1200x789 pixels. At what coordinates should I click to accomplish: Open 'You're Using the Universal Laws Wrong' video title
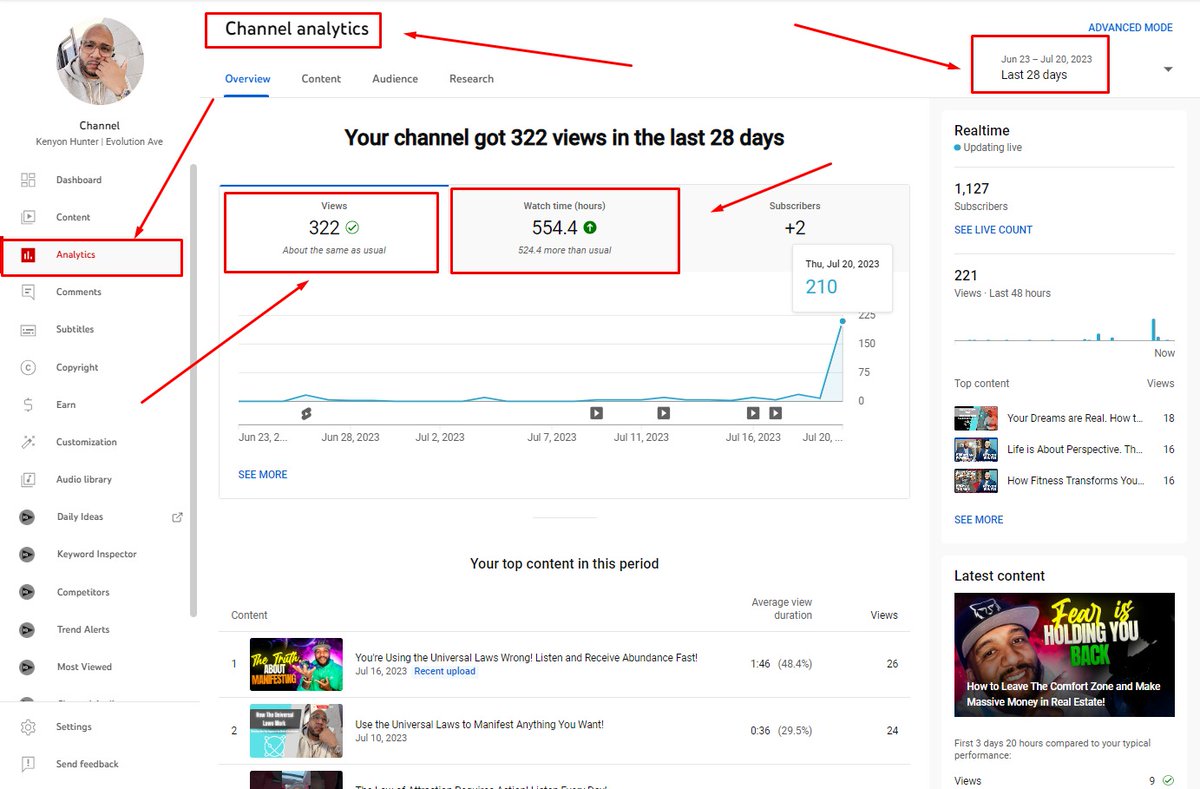[x=526, y=658]
